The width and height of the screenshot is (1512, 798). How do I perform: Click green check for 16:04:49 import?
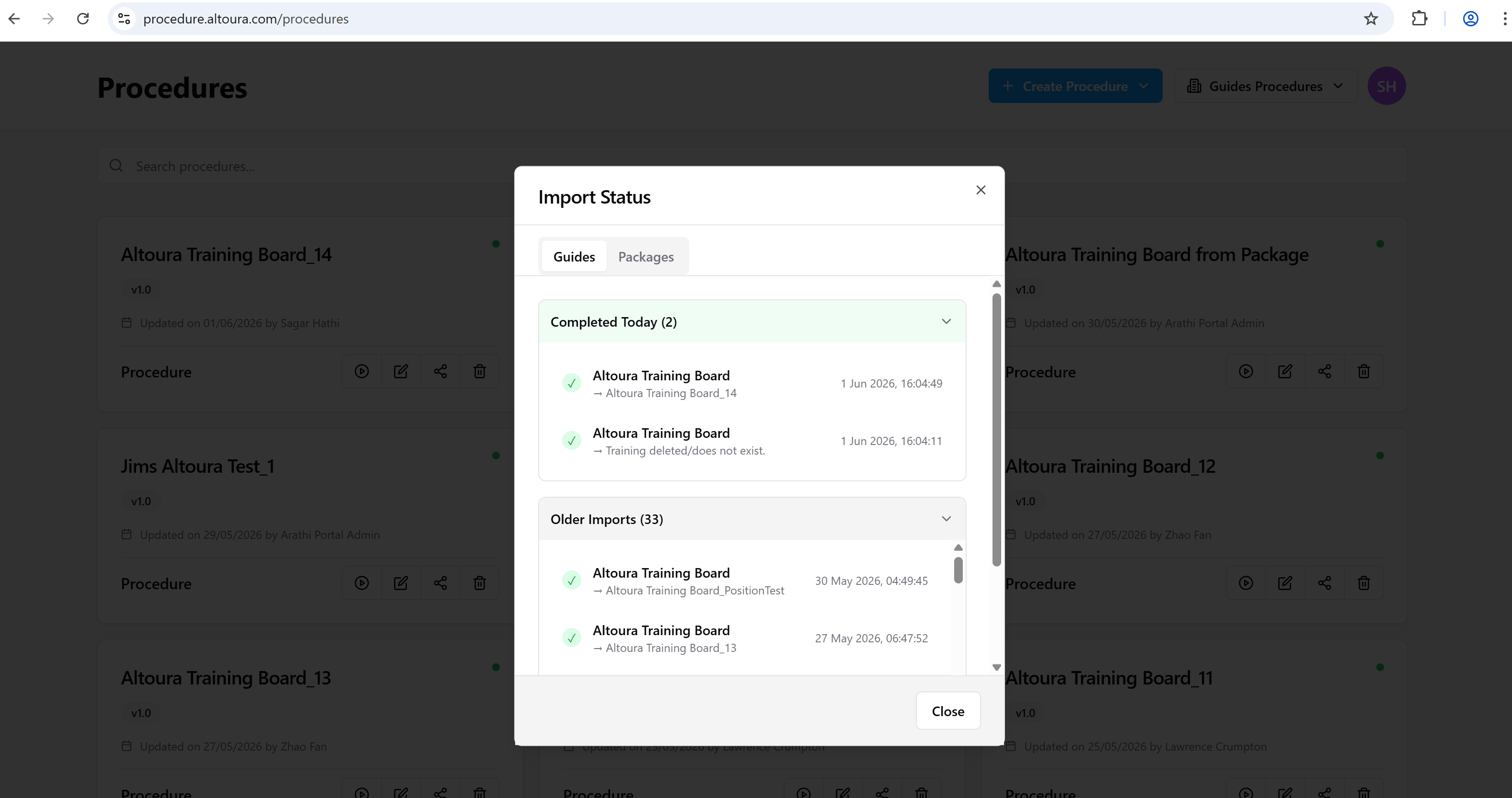point(571,383)
